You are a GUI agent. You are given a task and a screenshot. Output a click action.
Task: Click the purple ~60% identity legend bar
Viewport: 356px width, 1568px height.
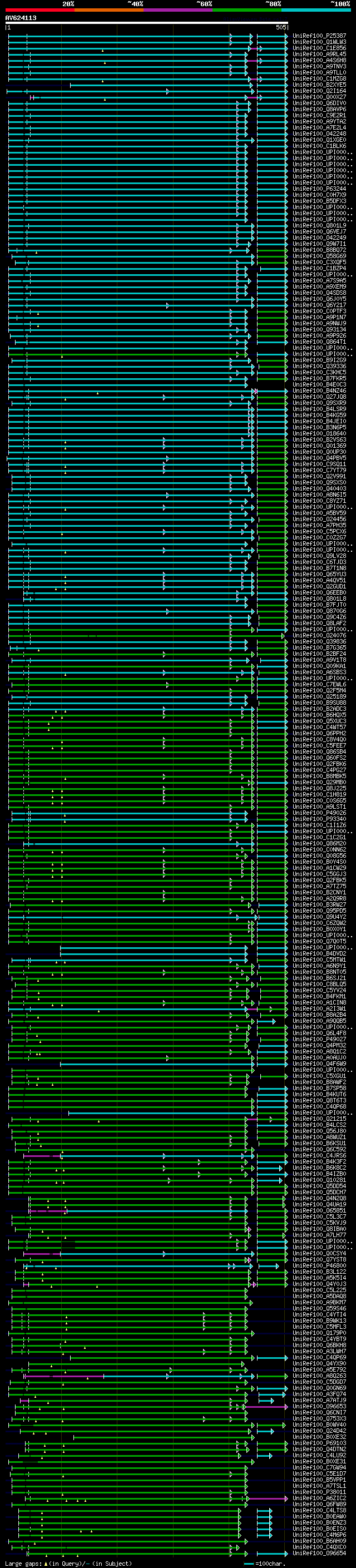tap(177, 10)
